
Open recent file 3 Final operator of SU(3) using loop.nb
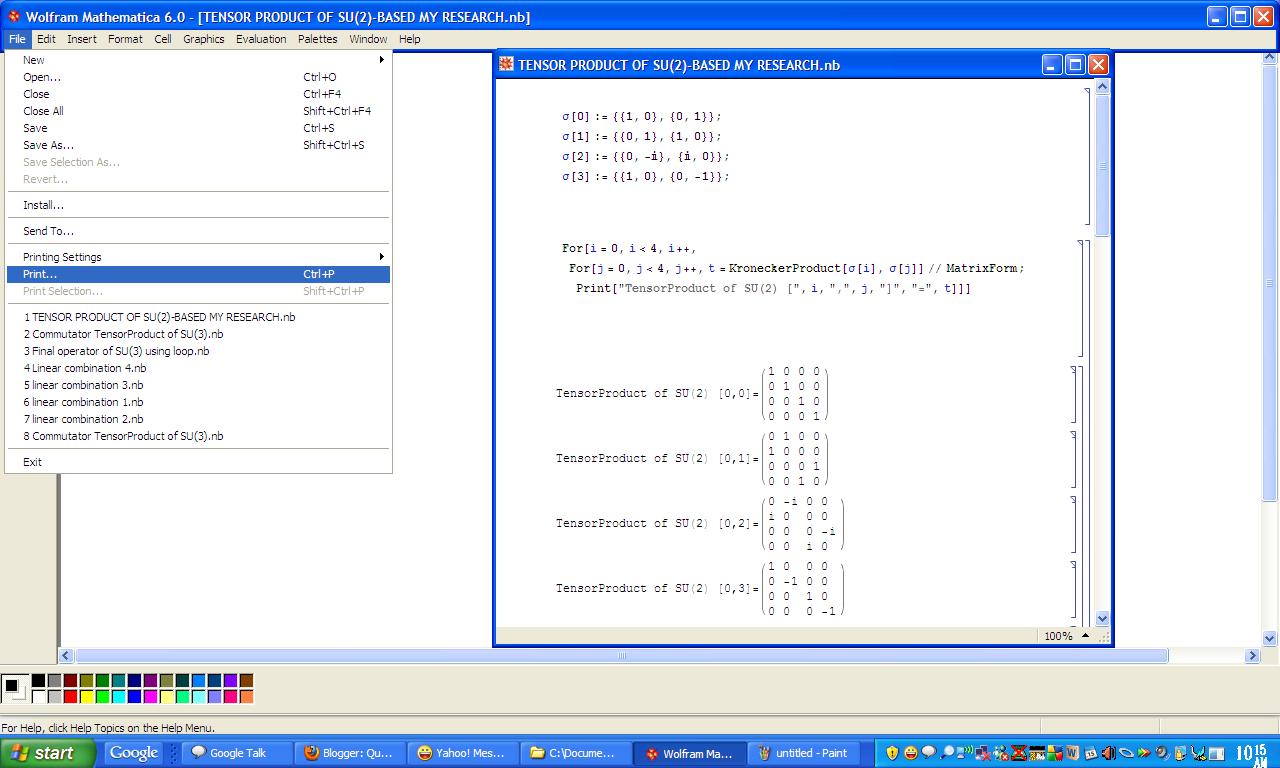[198, 351]
